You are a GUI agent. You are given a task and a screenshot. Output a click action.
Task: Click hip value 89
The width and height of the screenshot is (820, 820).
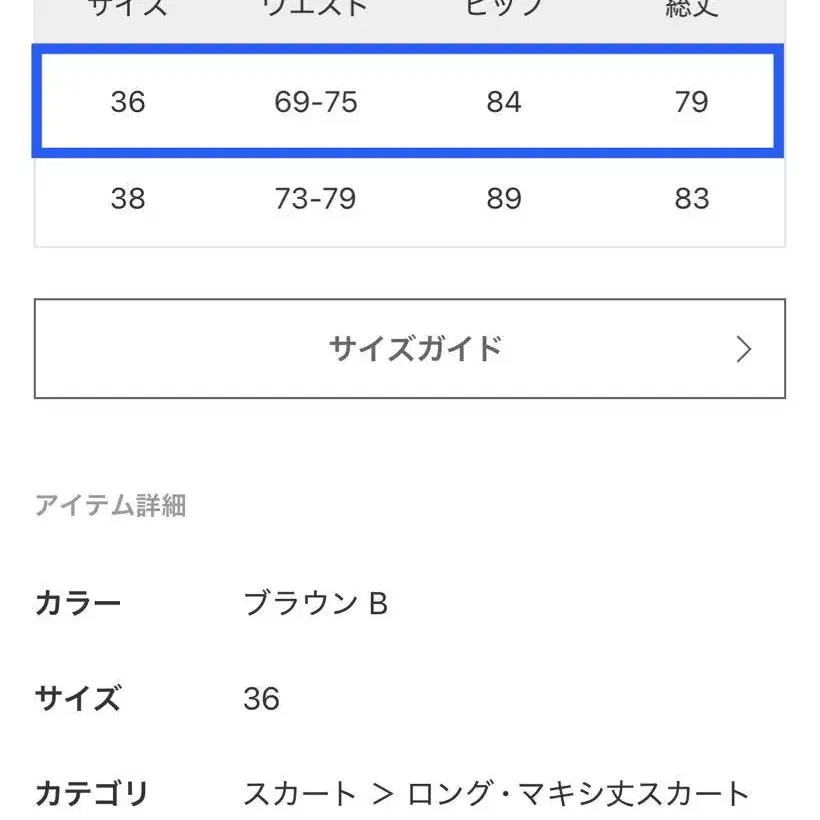coord(504,199)
